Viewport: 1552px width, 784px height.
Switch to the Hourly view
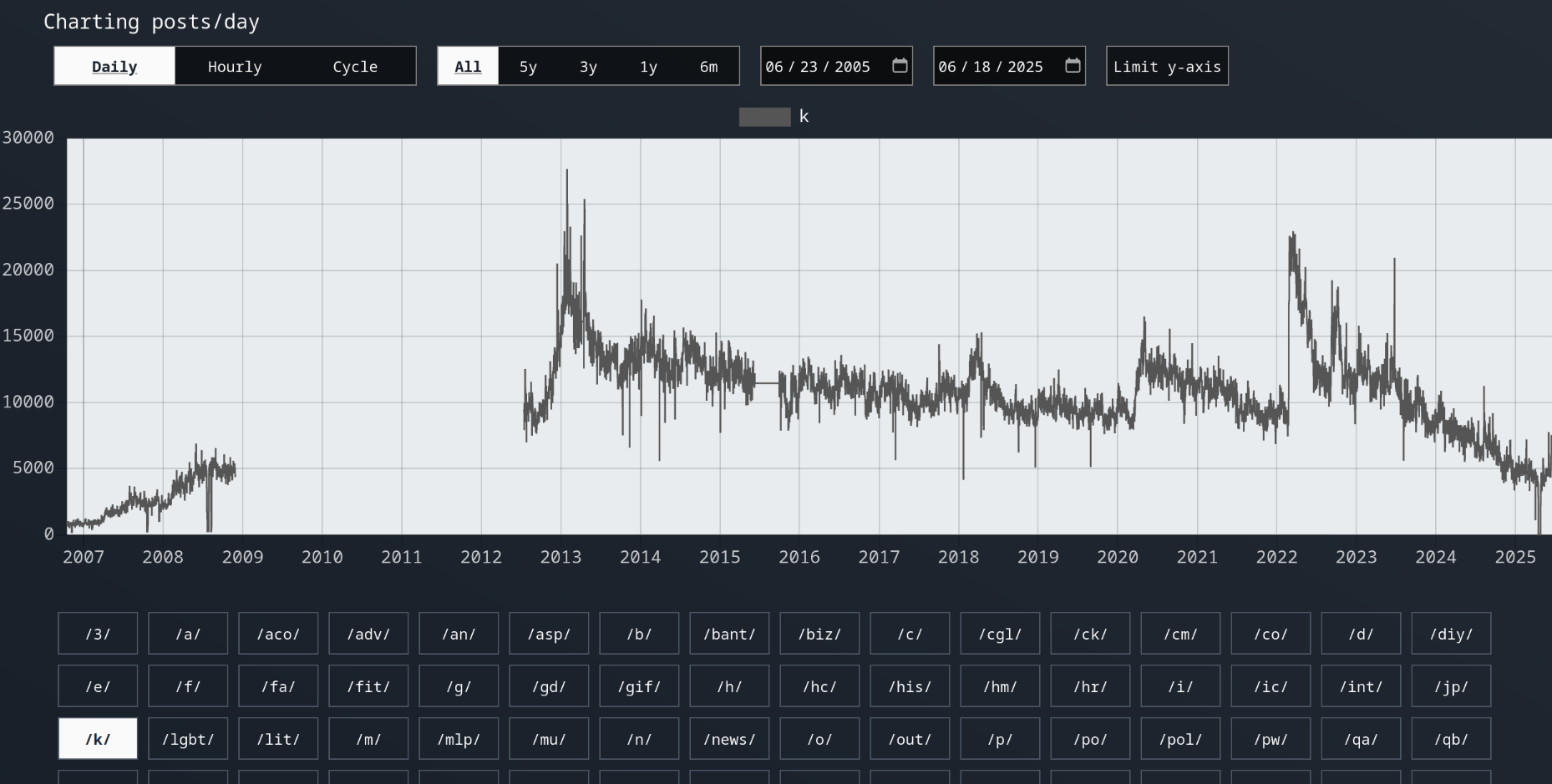(235, 66)
